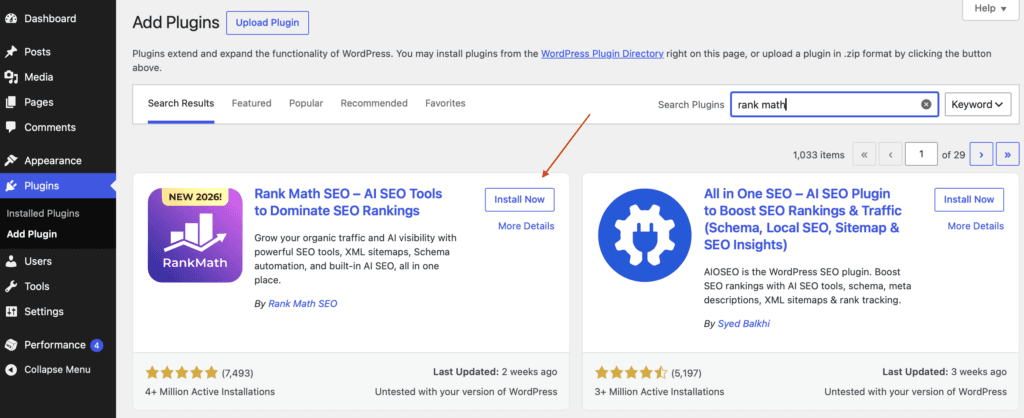Open Installed Plugins submenu item
This screenshot has height=418, width=1024.
point(43,214)
